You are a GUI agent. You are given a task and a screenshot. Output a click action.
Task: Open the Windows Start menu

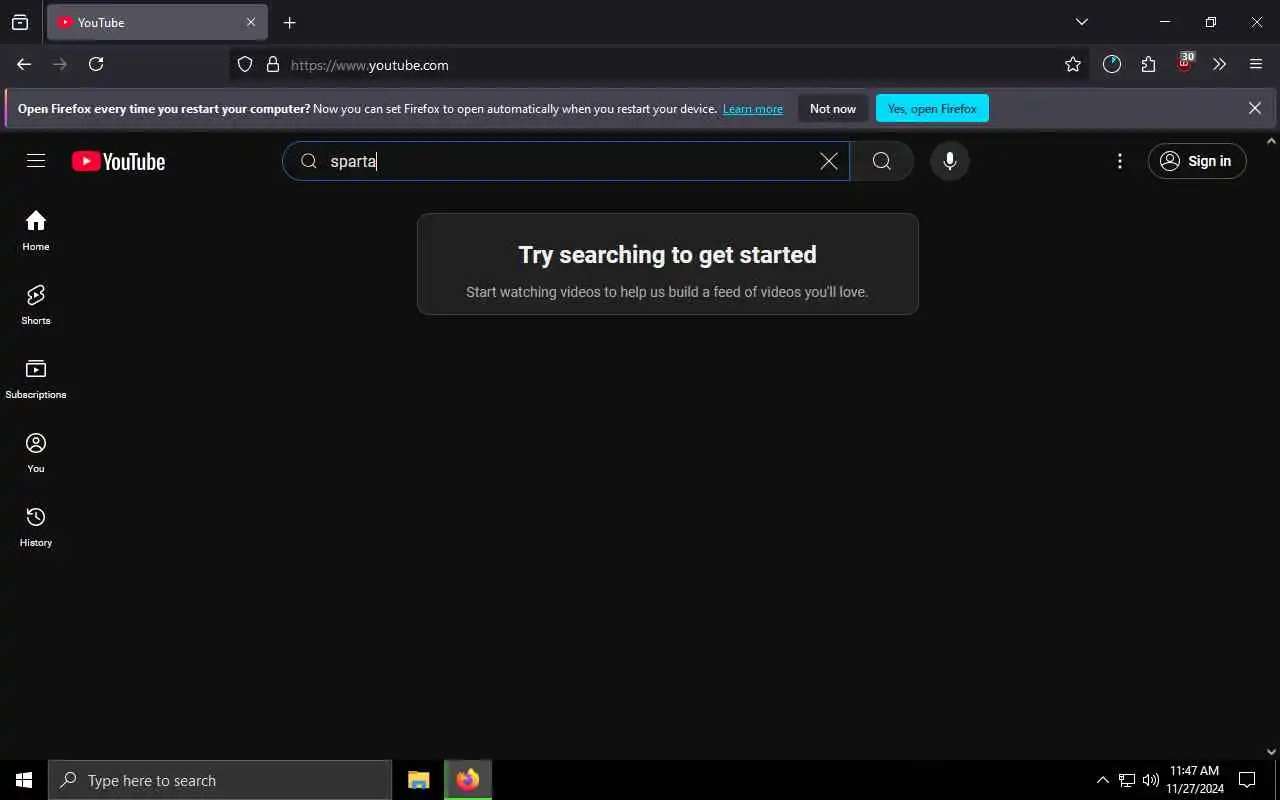(24, 780)
